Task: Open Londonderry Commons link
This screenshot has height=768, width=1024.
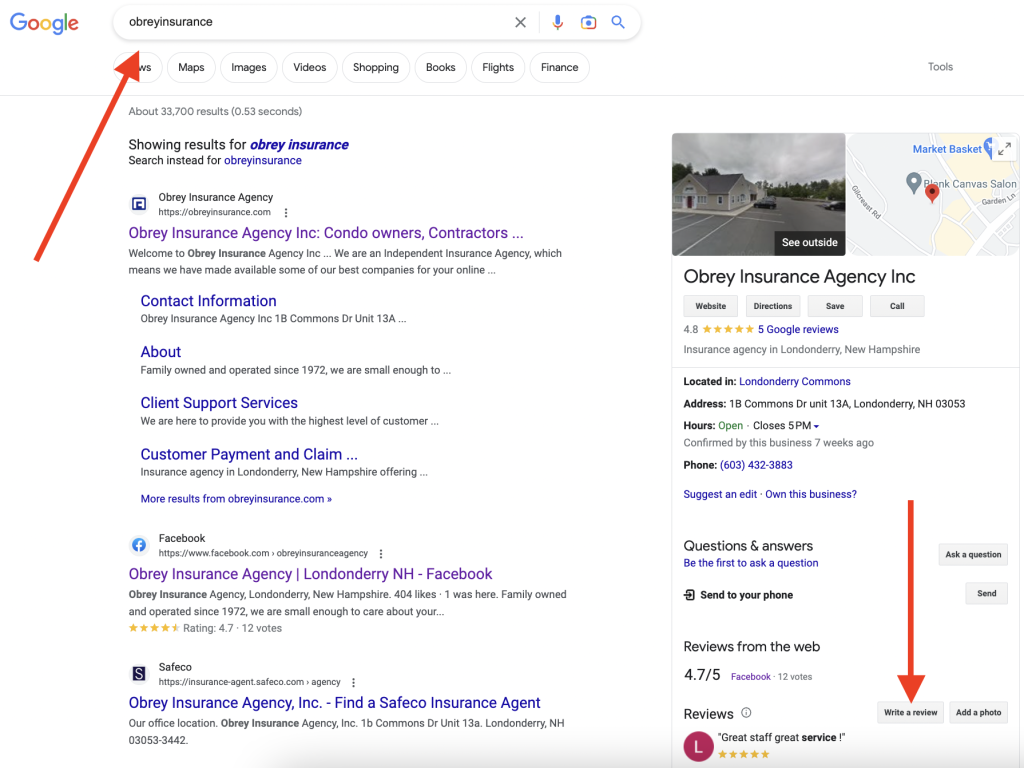Action: click(795, 381)
